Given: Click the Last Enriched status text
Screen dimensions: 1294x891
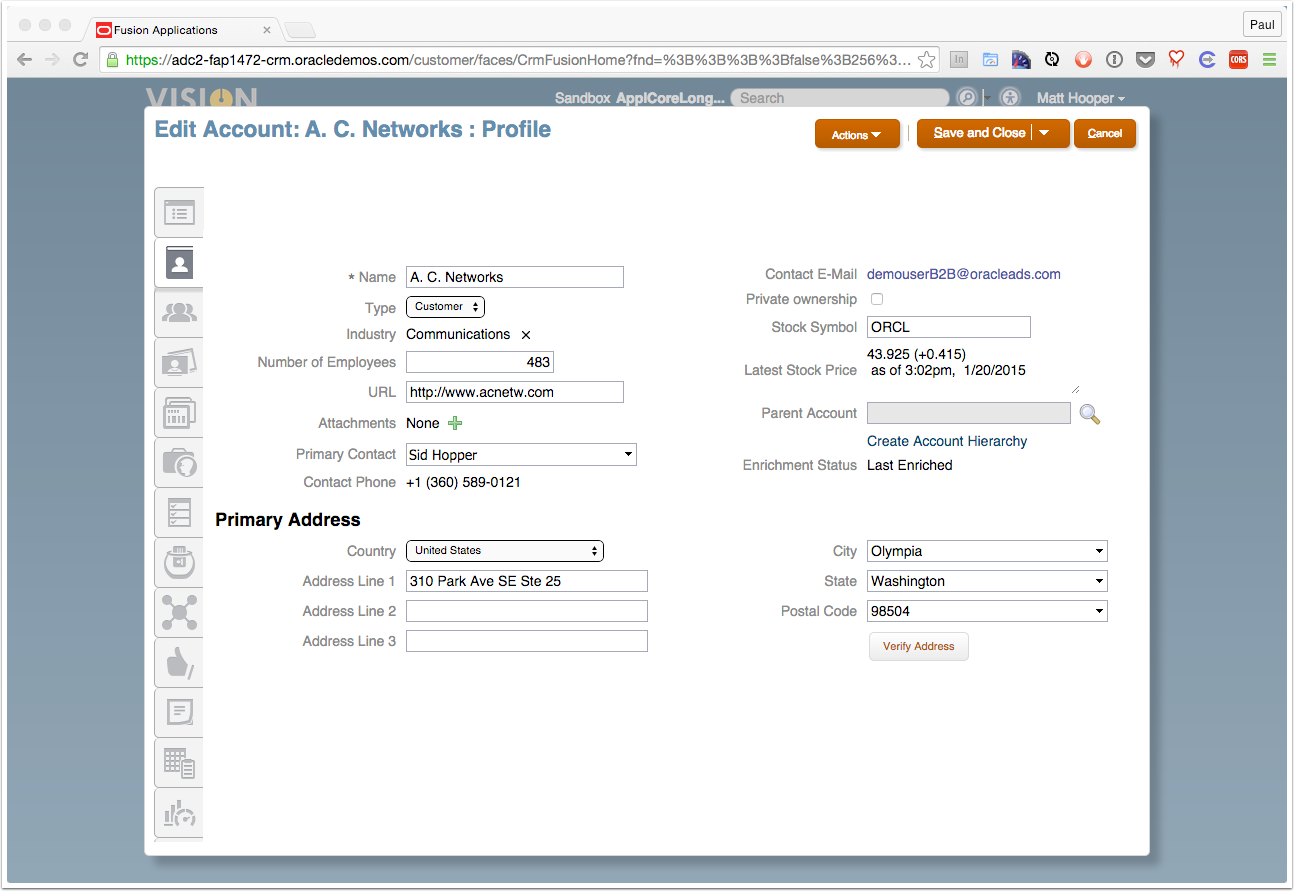Looking at the screenshot, I should (x=910, y=465).
